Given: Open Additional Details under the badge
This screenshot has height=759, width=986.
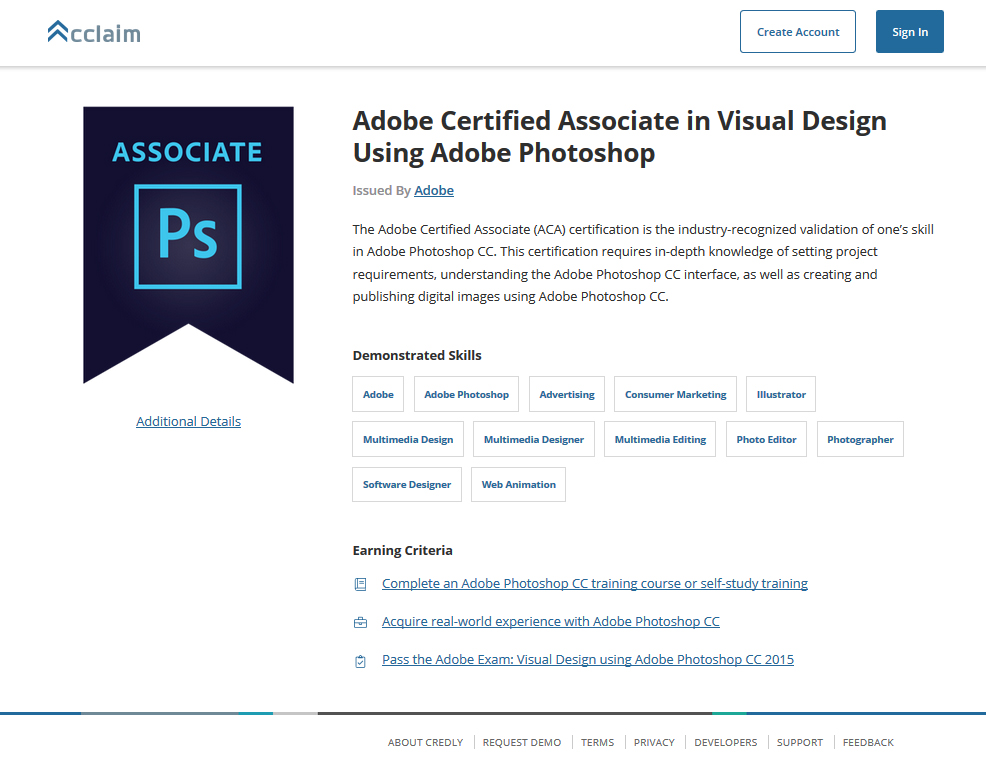Looking at the screenshot, I should tap(188, 421).
